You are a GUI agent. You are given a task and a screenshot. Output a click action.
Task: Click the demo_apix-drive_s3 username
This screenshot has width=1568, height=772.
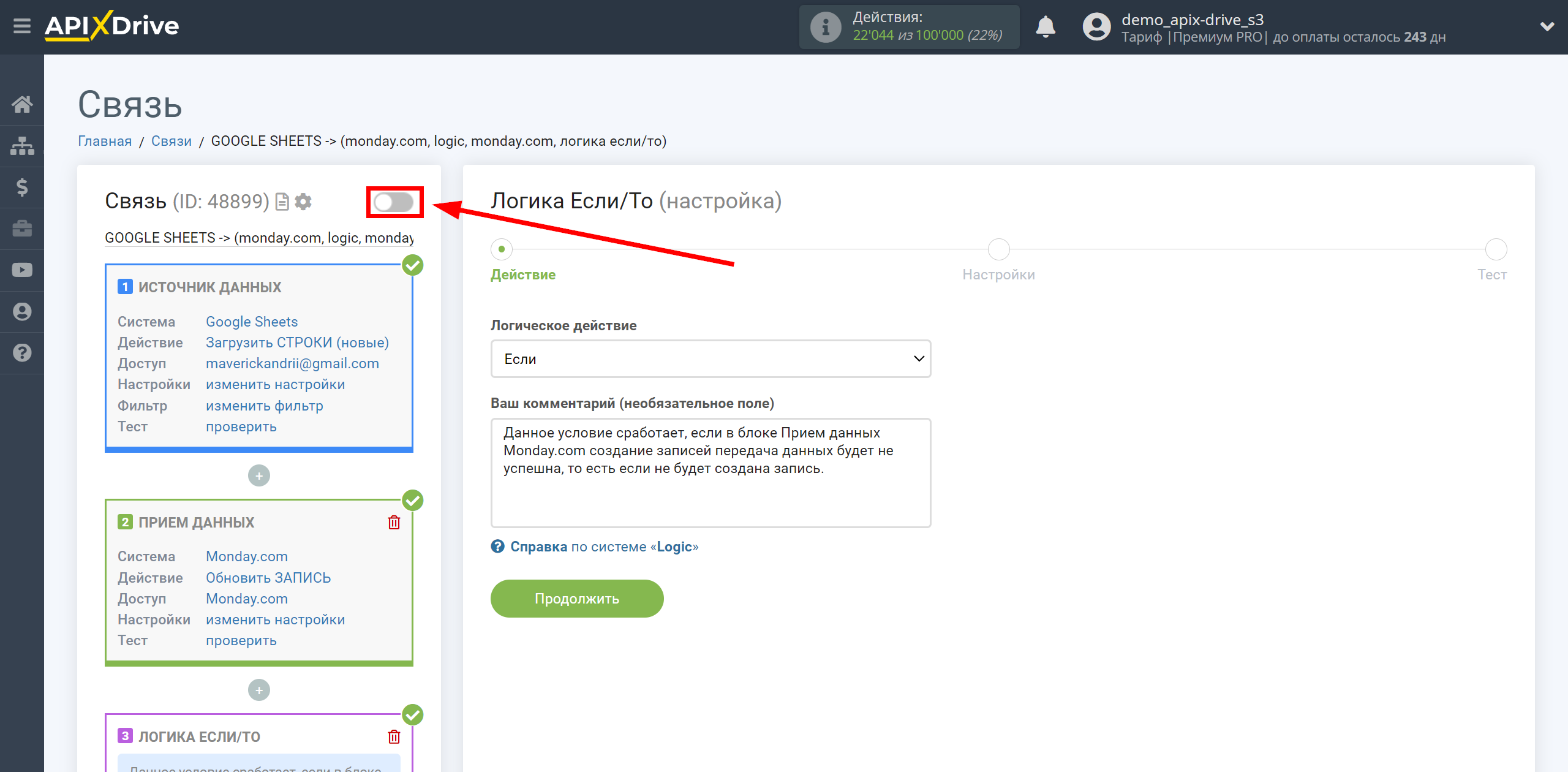pos(1192,20)
